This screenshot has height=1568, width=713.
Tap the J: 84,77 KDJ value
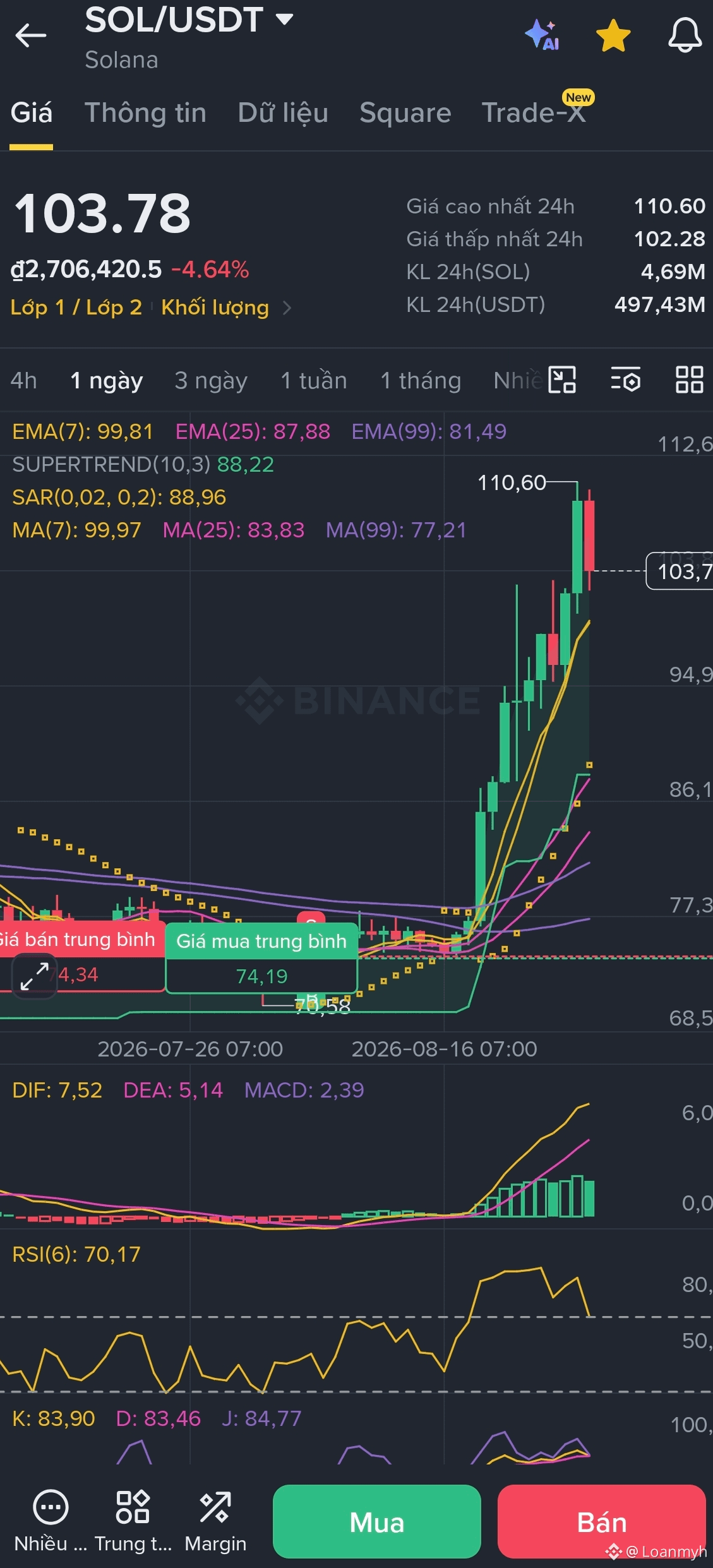(x=261, y=1419)
